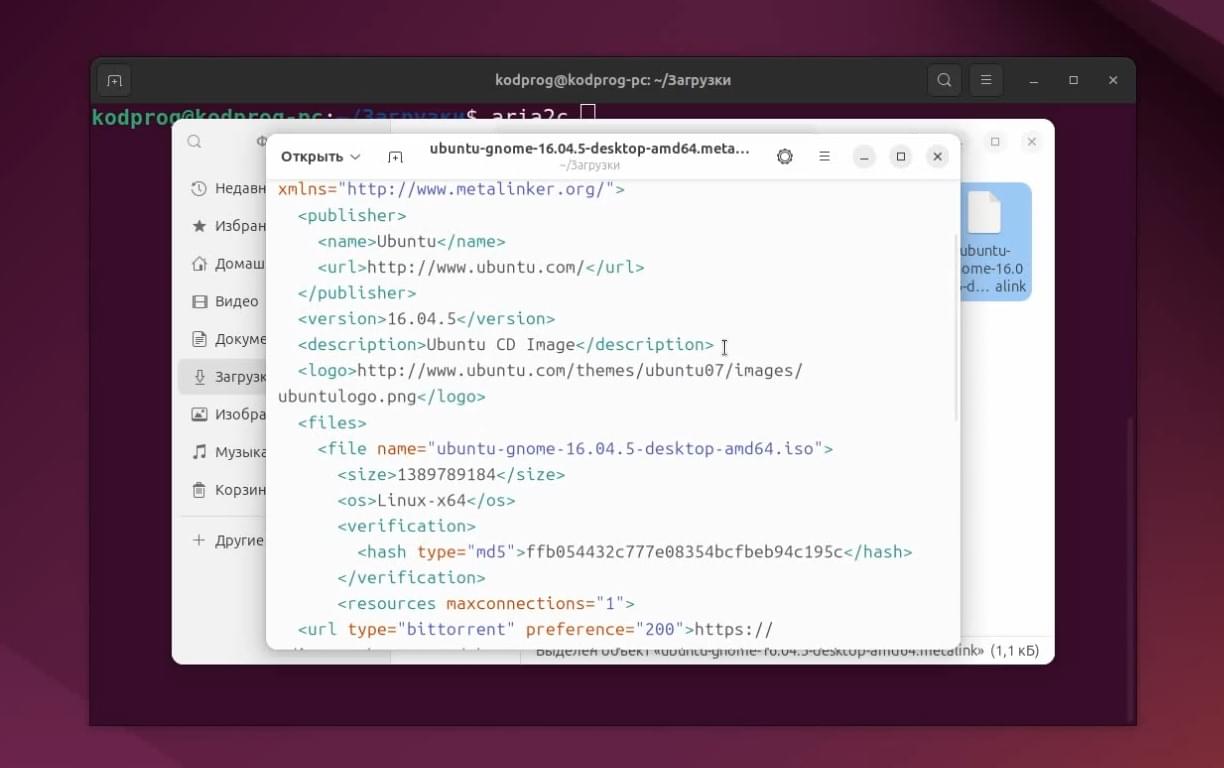
Task: Maximize the text editor window
Action: (901, 157)
